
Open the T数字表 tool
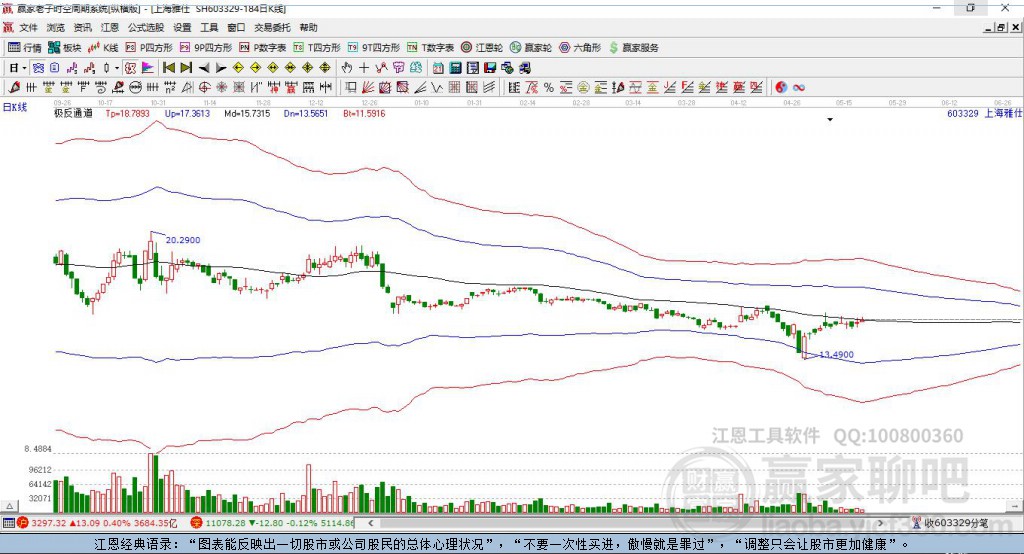tap(430, 48)
